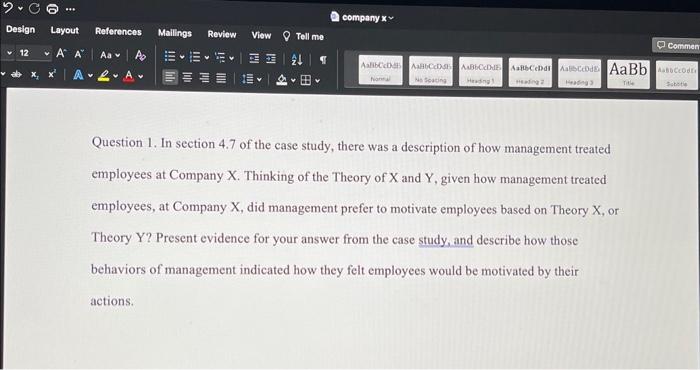Open the Shading color dropdown arrow
Image resolution: width=700 pixels, height=370 pixels.
click(x=293, y=81)
